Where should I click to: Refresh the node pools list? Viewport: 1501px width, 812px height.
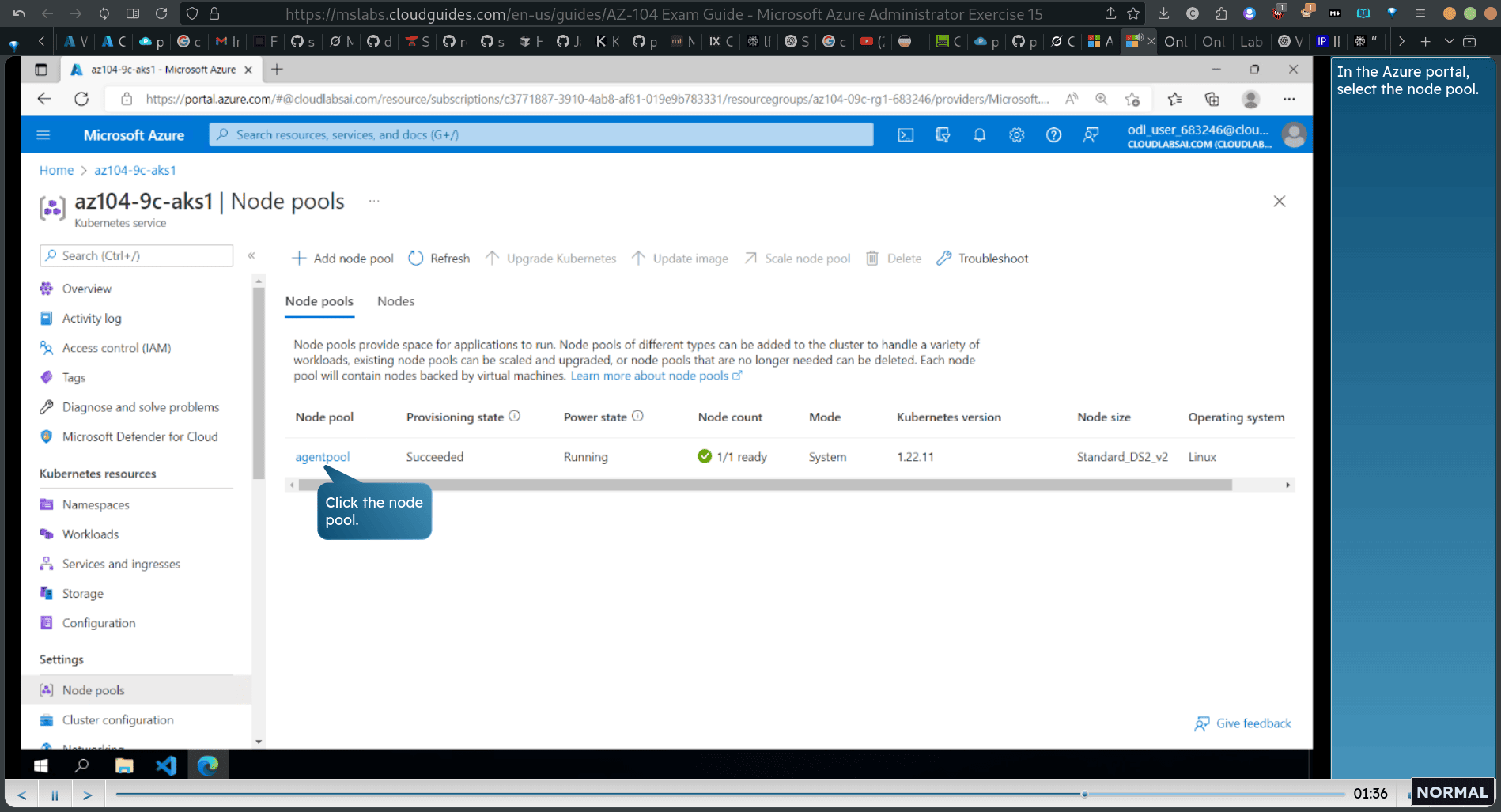[439, 259]
